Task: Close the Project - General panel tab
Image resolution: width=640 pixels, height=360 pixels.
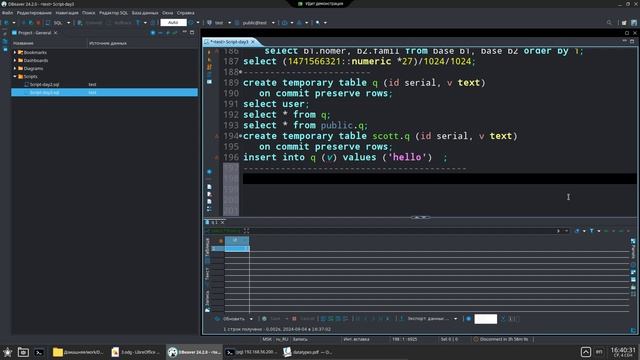Action: pyautogui.click(x=56, y=33)
